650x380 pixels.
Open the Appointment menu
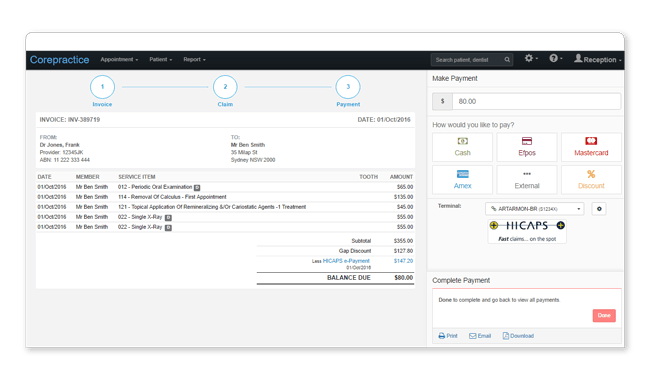pyautogui.click(x=119, y=60)
